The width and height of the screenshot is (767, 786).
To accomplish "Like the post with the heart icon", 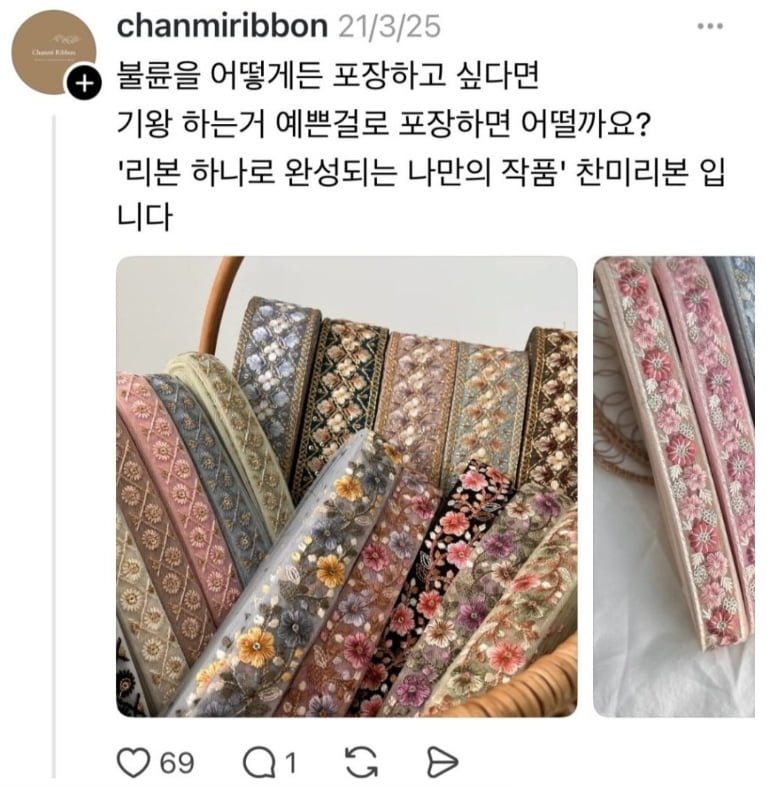I will (133, 762).
